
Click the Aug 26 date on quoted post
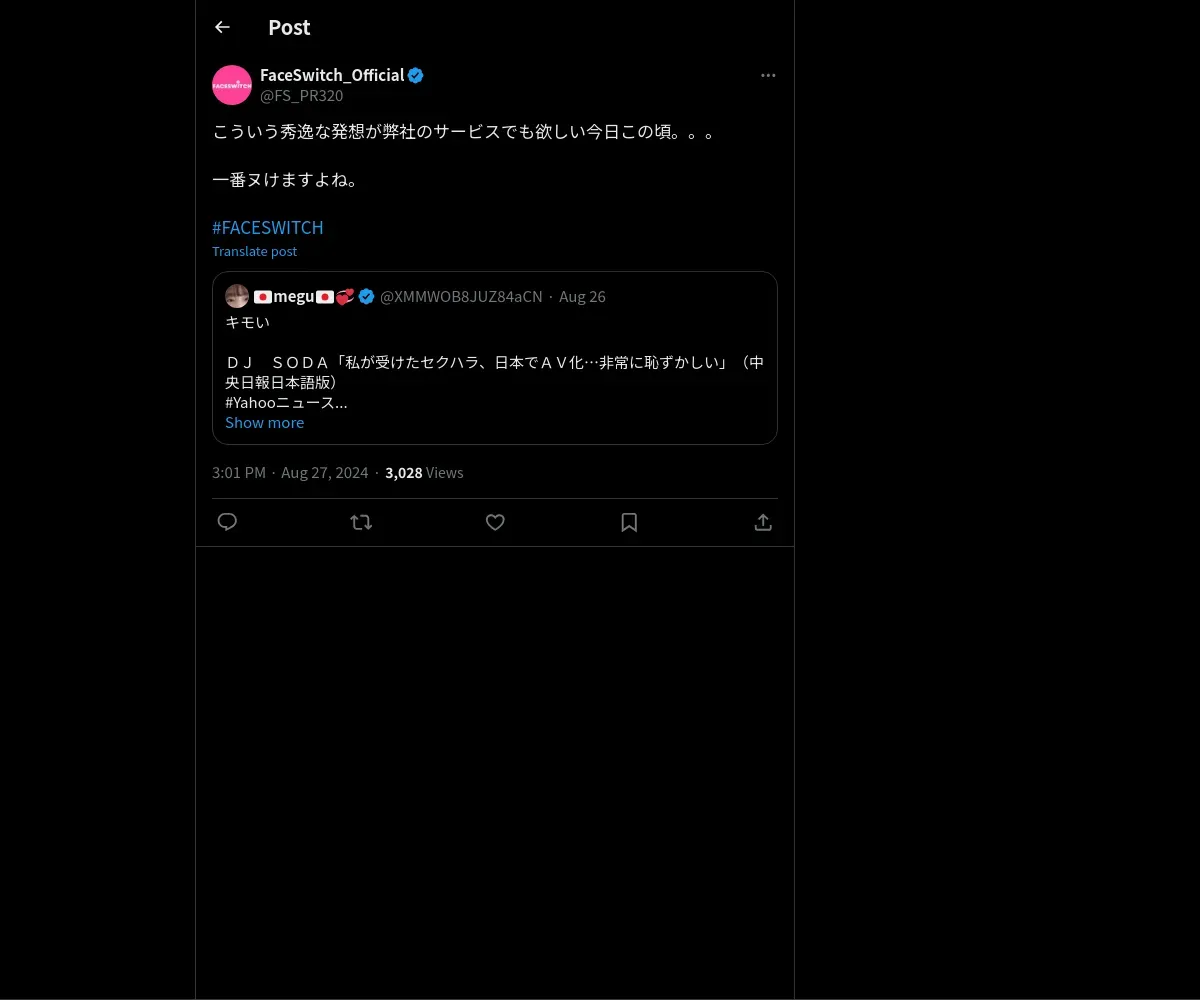click(x=582, y=296)
